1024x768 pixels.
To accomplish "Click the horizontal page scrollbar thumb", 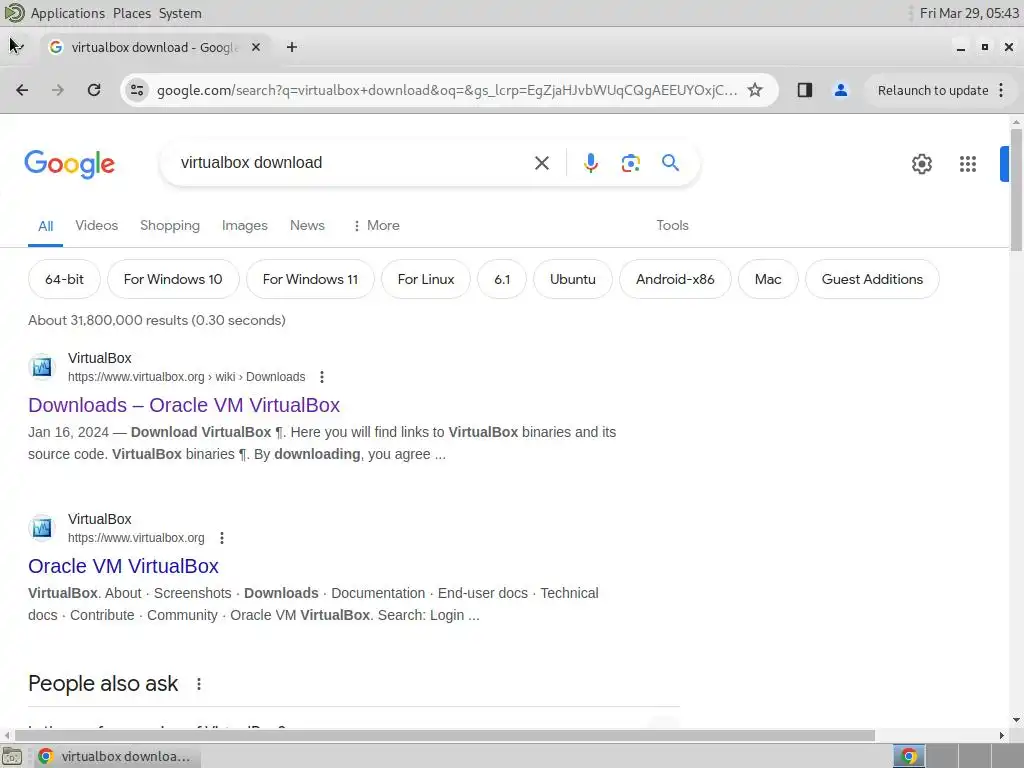I will point(444,735).
